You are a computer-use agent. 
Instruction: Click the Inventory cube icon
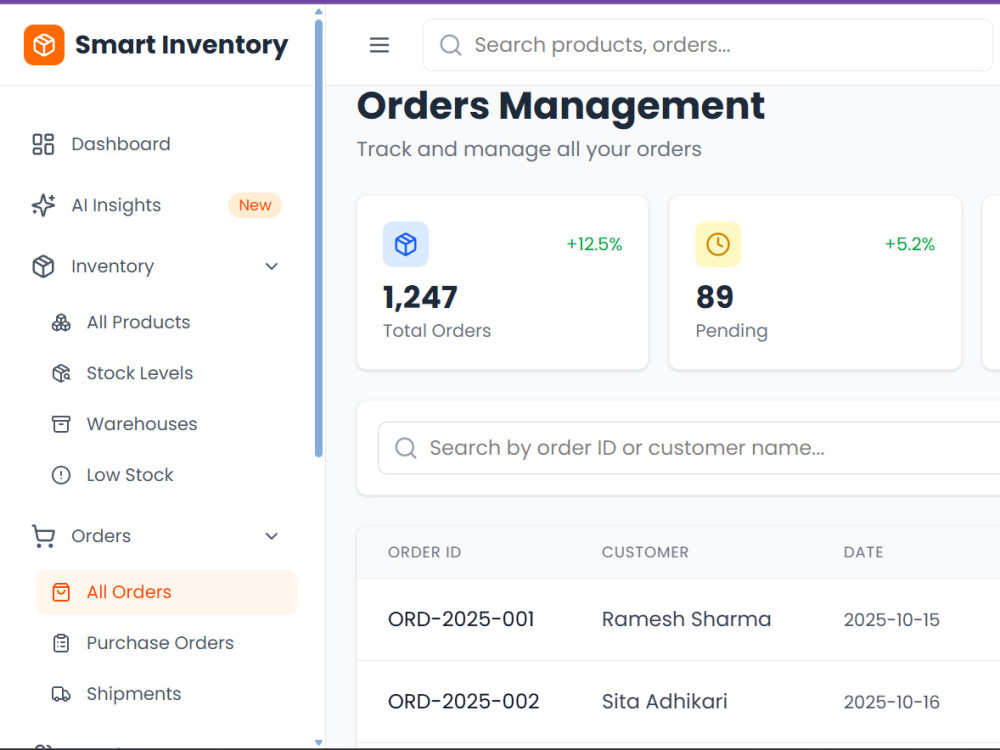click(43, 267)
